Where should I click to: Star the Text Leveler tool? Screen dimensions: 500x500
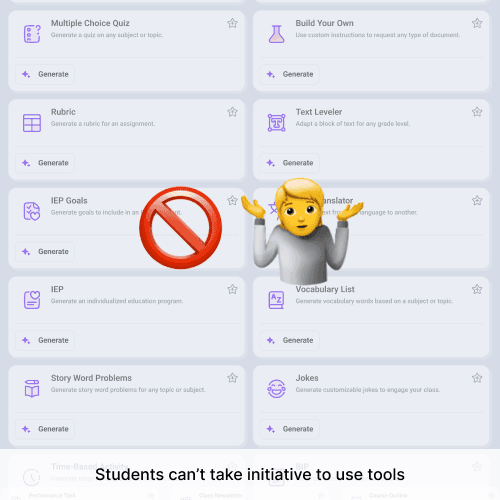click(x=477, y=112)
